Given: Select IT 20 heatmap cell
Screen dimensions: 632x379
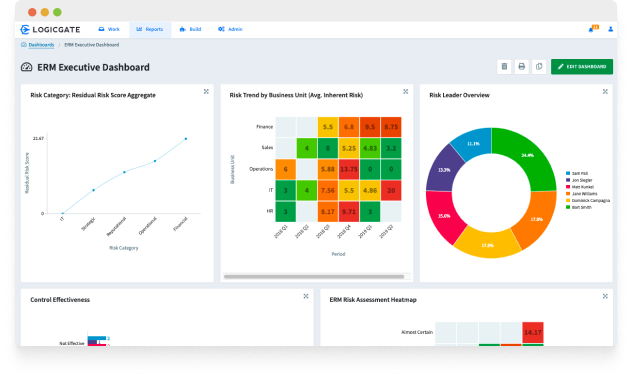Looking at the screenshot, I should click(x=391, y=190).
